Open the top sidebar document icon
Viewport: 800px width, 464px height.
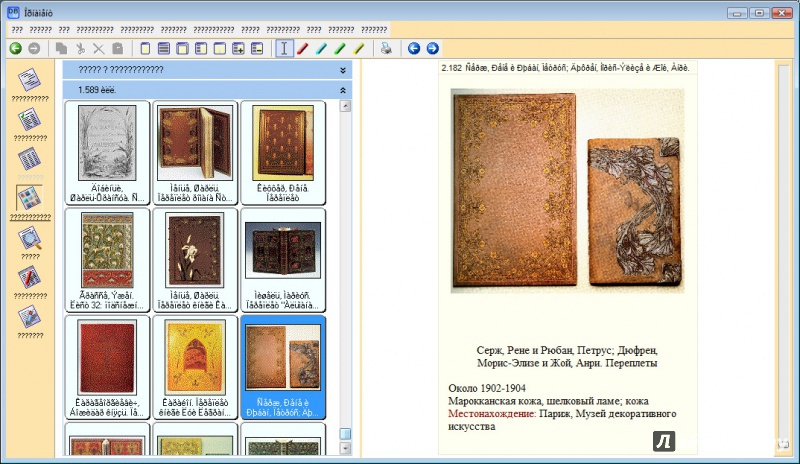pos(30,80)
